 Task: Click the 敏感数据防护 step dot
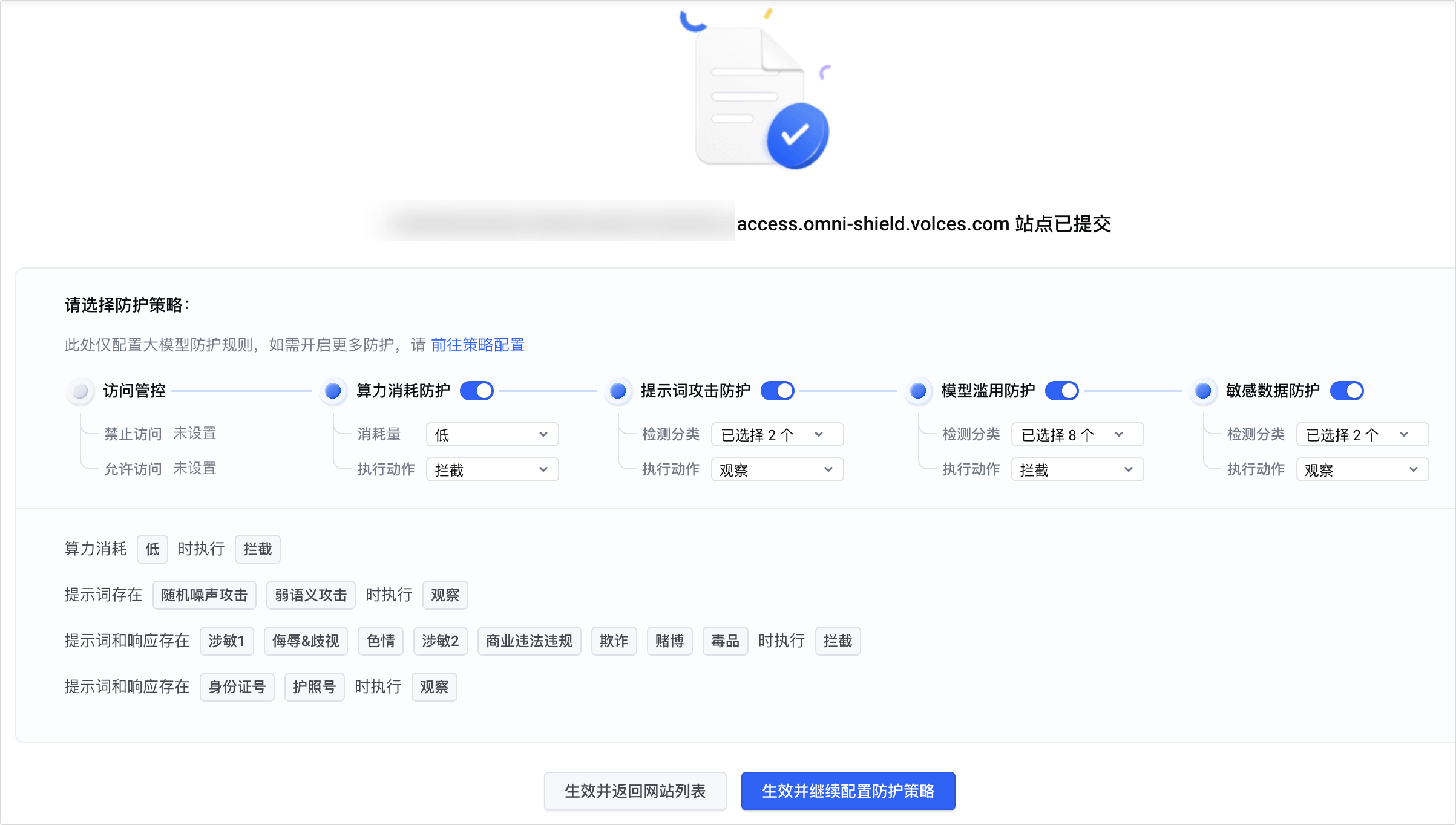point(1203,391)
